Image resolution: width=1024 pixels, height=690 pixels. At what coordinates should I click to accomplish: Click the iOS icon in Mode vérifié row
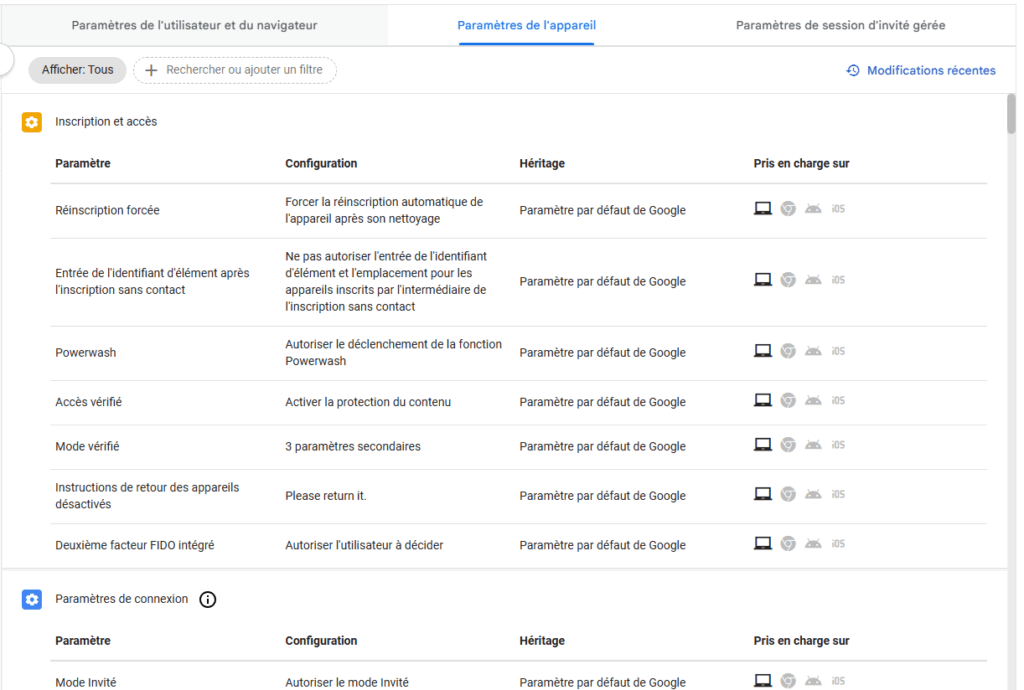(838, 445)
